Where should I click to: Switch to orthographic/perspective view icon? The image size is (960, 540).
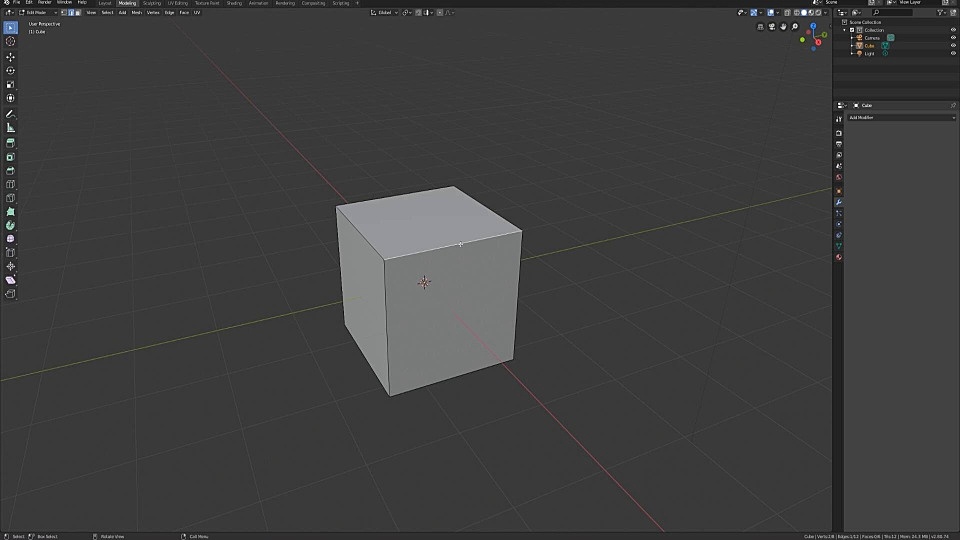pos(760,26)
